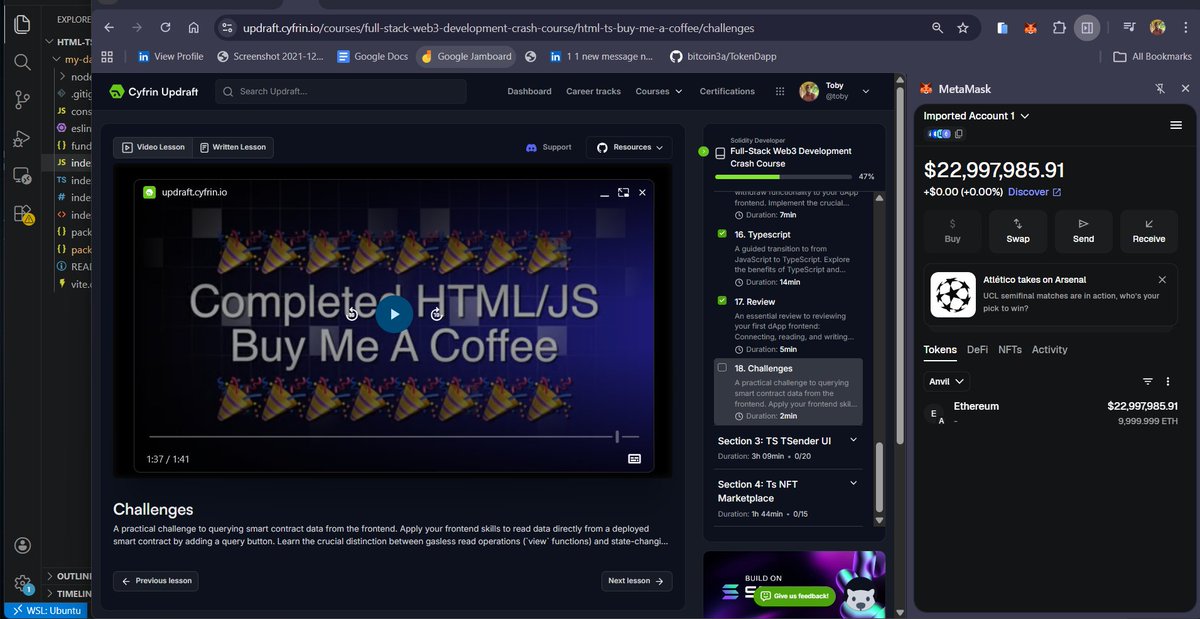Skip forward with forward-skip icon
The height and width of the screenshot is (619, 1200).
pos(437,314)
